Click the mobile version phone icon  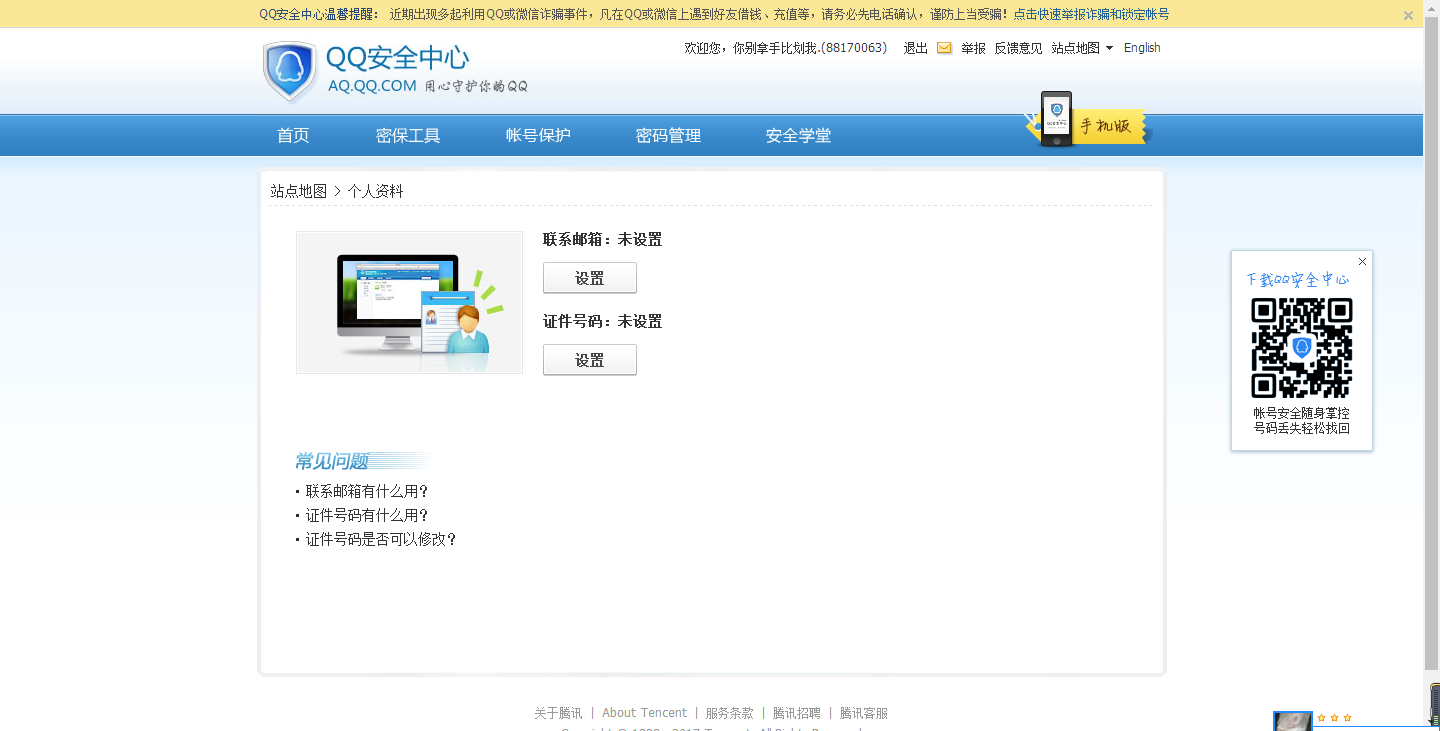(1056, 119)
